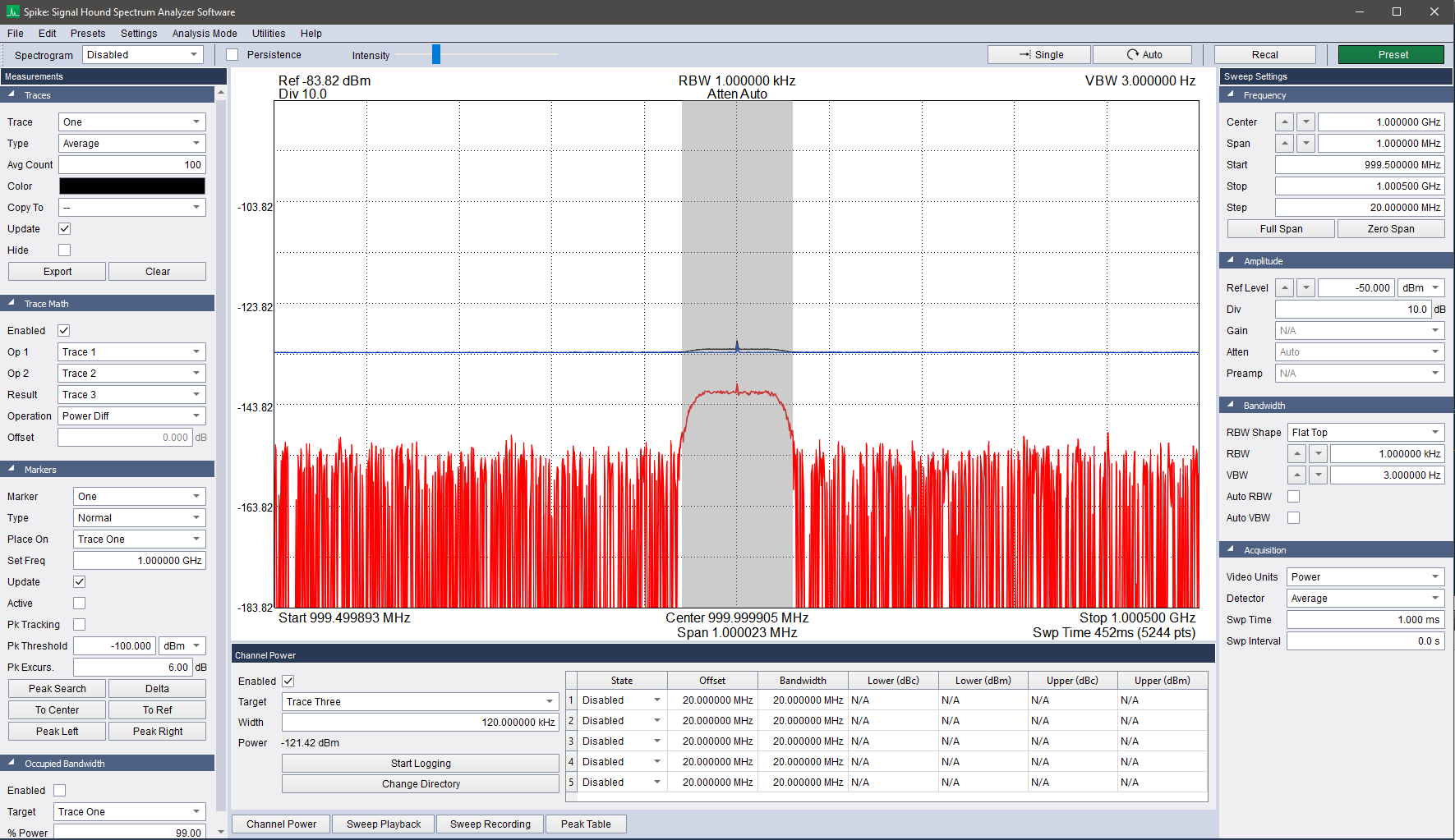Click the Span down arrow
Screen dimensions: 1455x840
click(1306, 144)
